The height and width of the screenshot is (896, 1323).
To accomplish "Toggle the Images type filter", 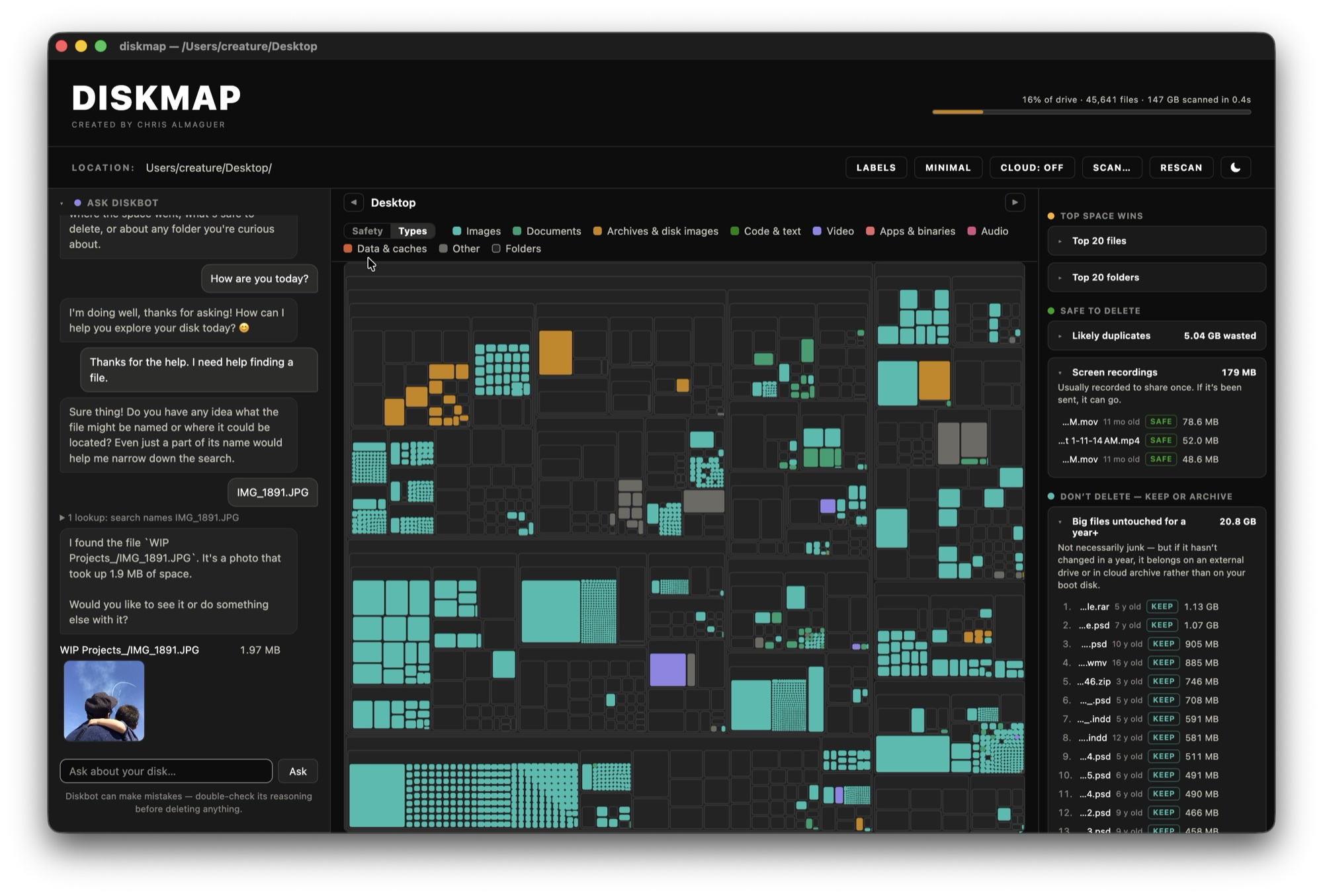I will (476, 231).
